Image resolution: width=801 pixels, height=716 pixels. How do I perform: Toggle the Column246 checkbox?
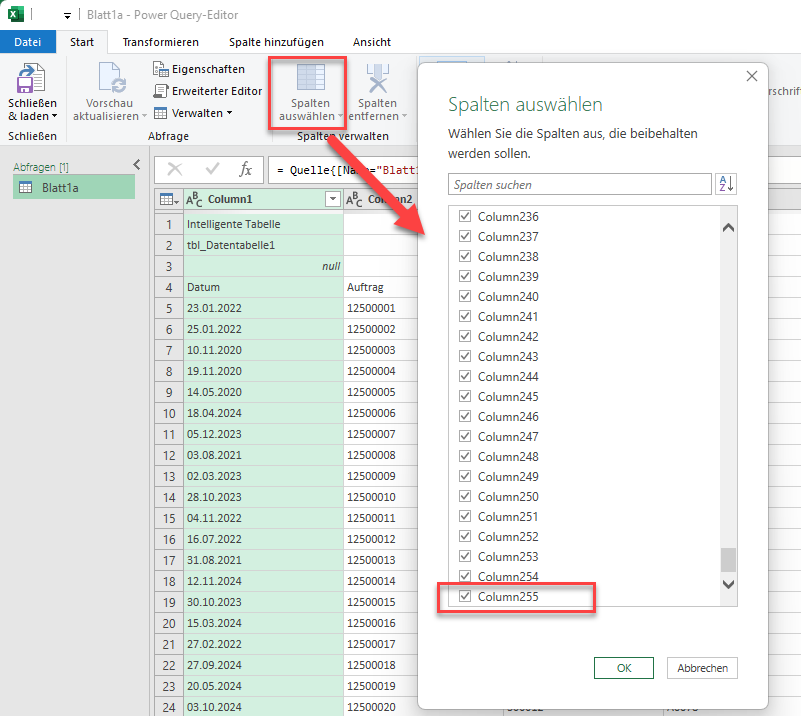click(465, 416)
